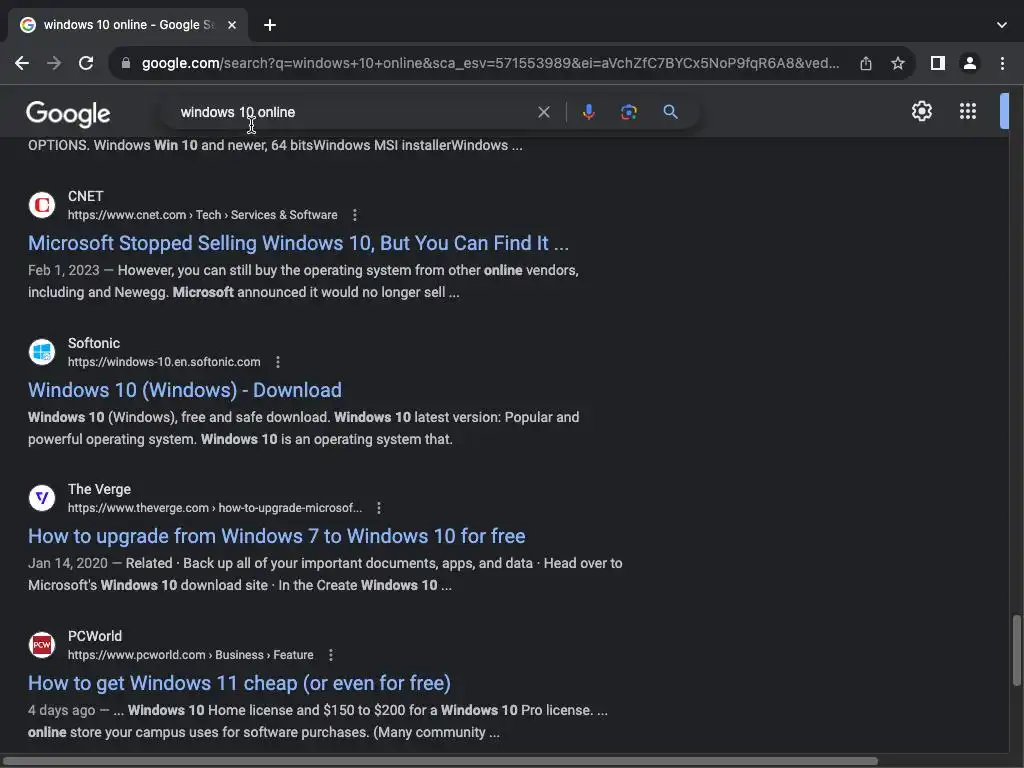Click the 'Jan 14, 2020' snippet date

[x=68, y=564]
